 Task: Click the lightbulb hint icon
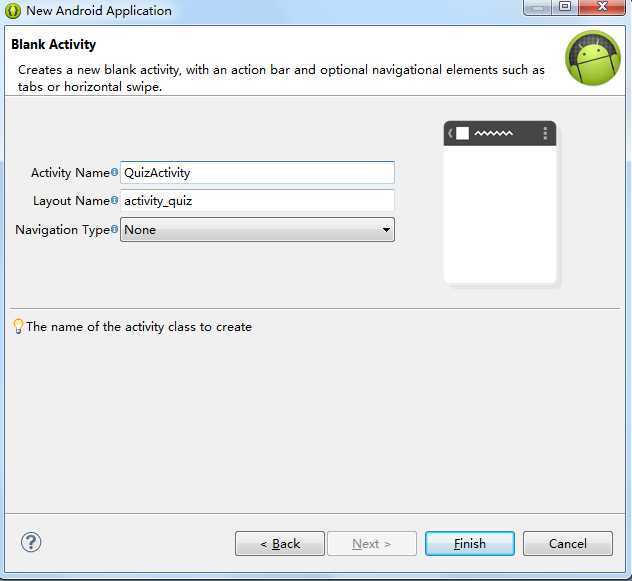click(x=18, y=326)
